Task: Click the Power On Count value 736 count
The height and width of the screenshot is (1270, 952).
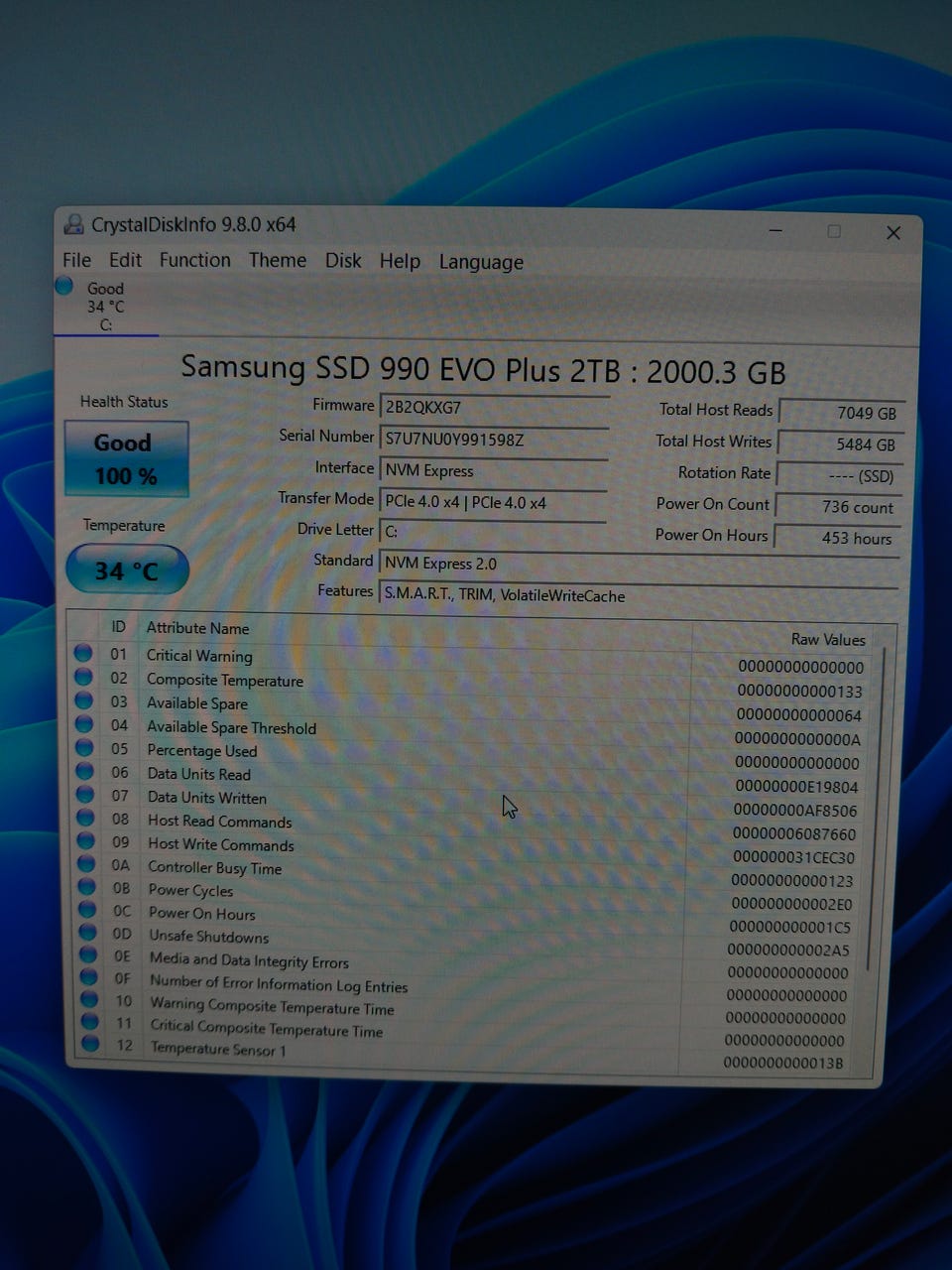Action: tap(838, 507)
